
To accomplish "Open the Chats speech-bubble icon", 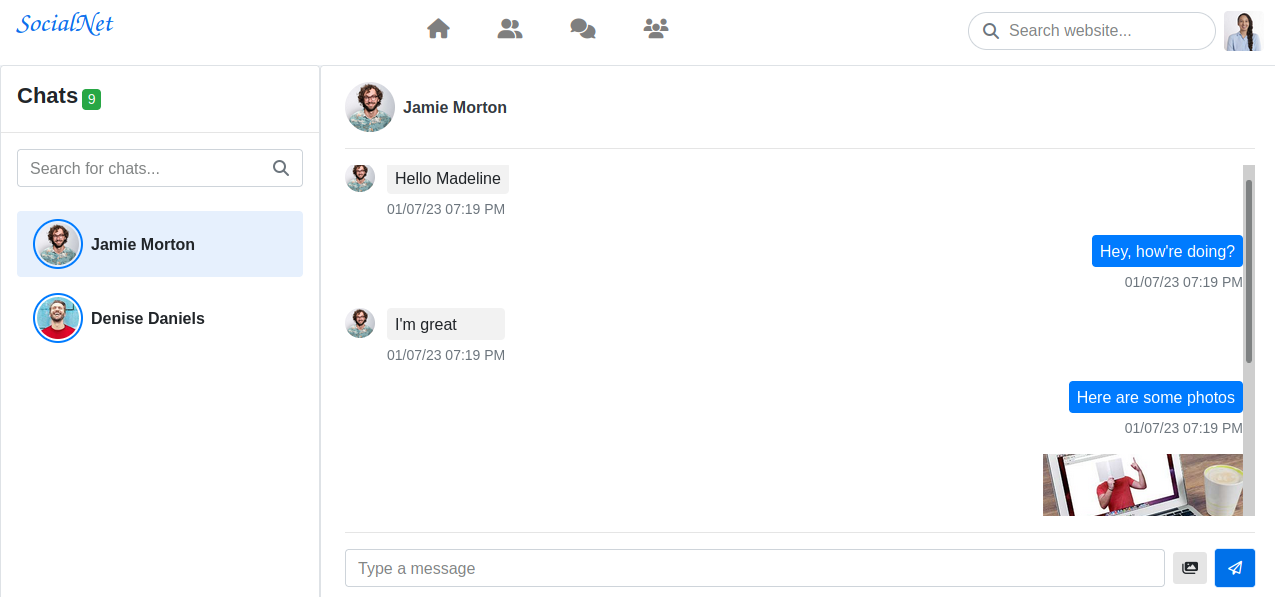I will click(583, 29).
